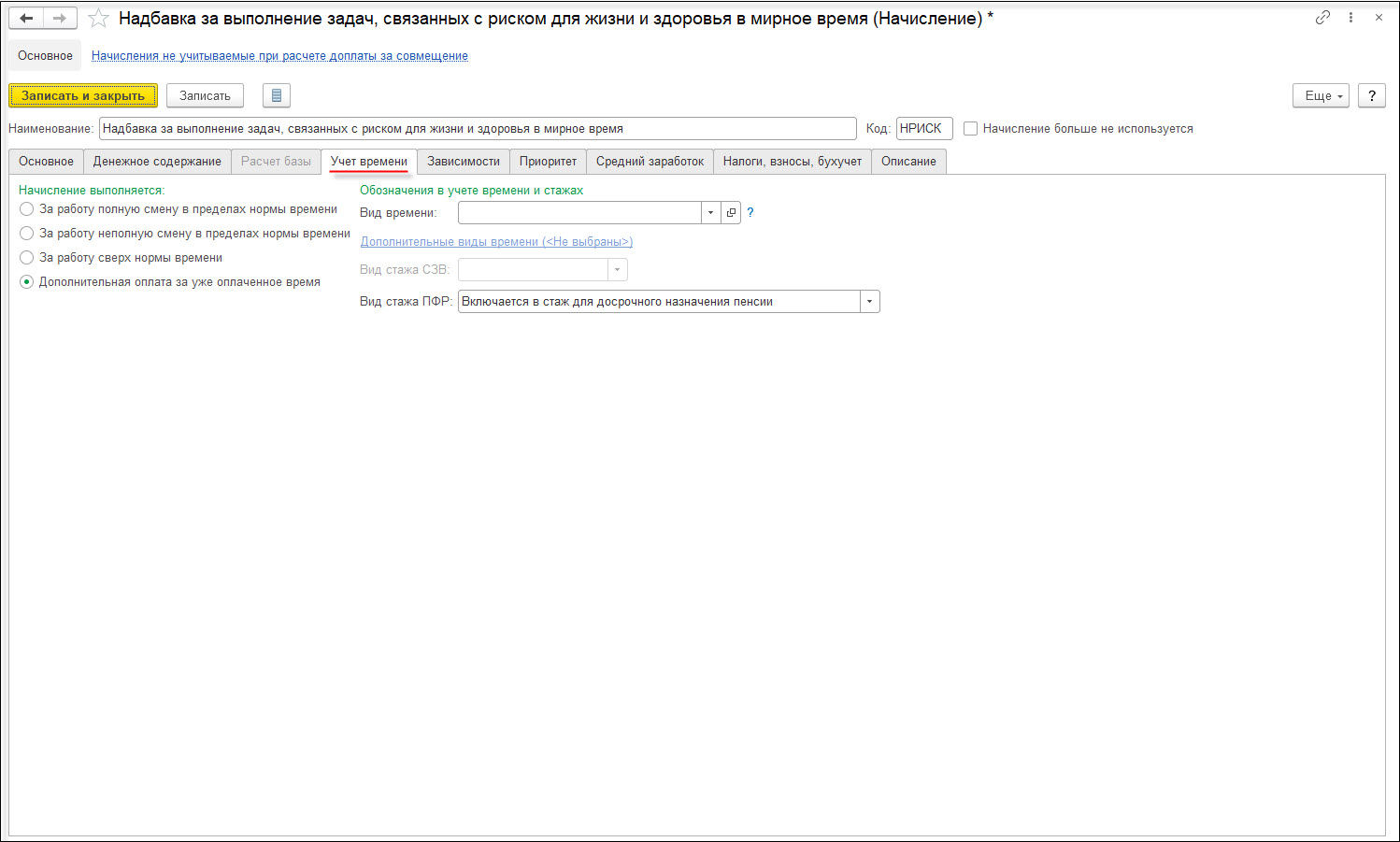Switch to the Основное tab
The image size is (1400, 842).
(x=46, y=162)
